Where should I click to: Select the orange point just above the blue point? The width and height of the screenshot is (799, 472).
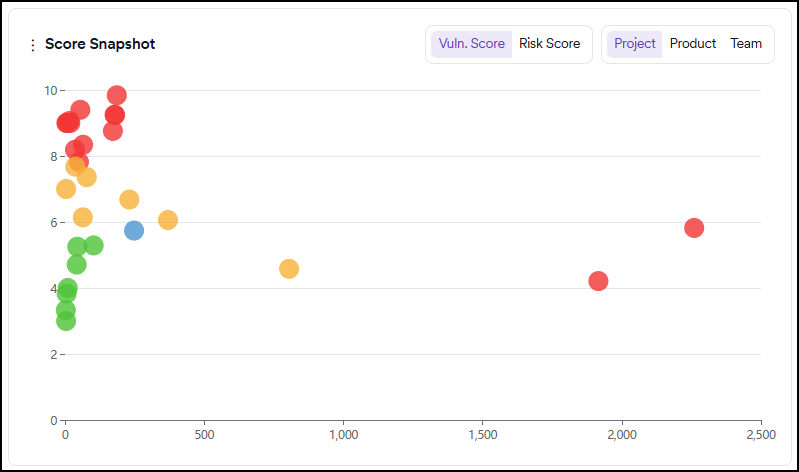(129, 200)
